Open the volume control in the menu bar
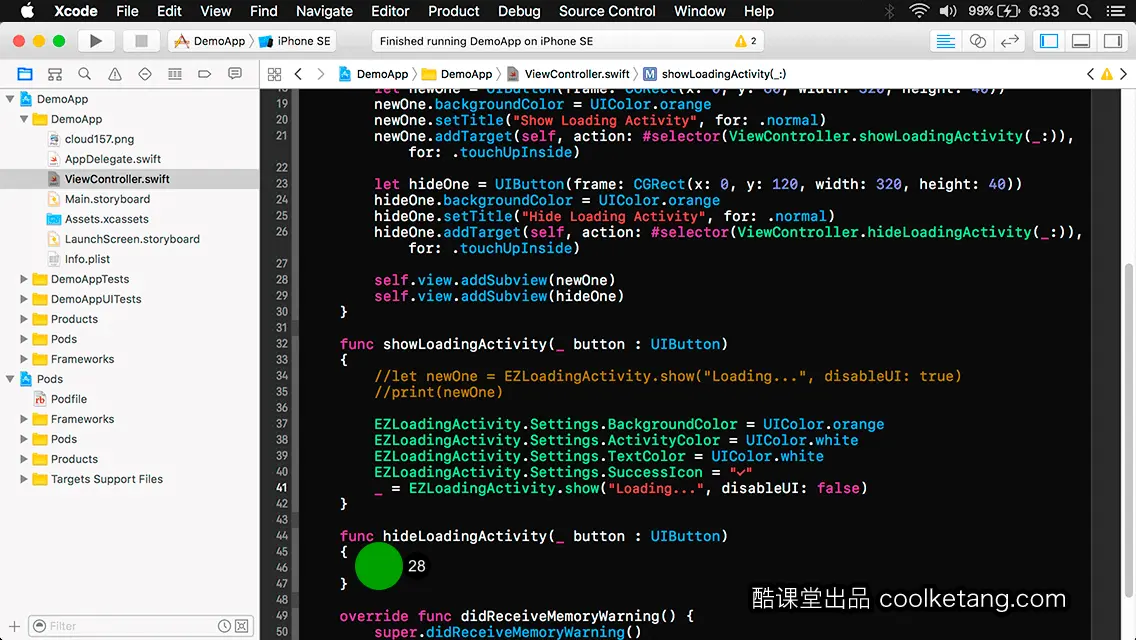This screenshot has width=1136, height=640. coord(948,11)
